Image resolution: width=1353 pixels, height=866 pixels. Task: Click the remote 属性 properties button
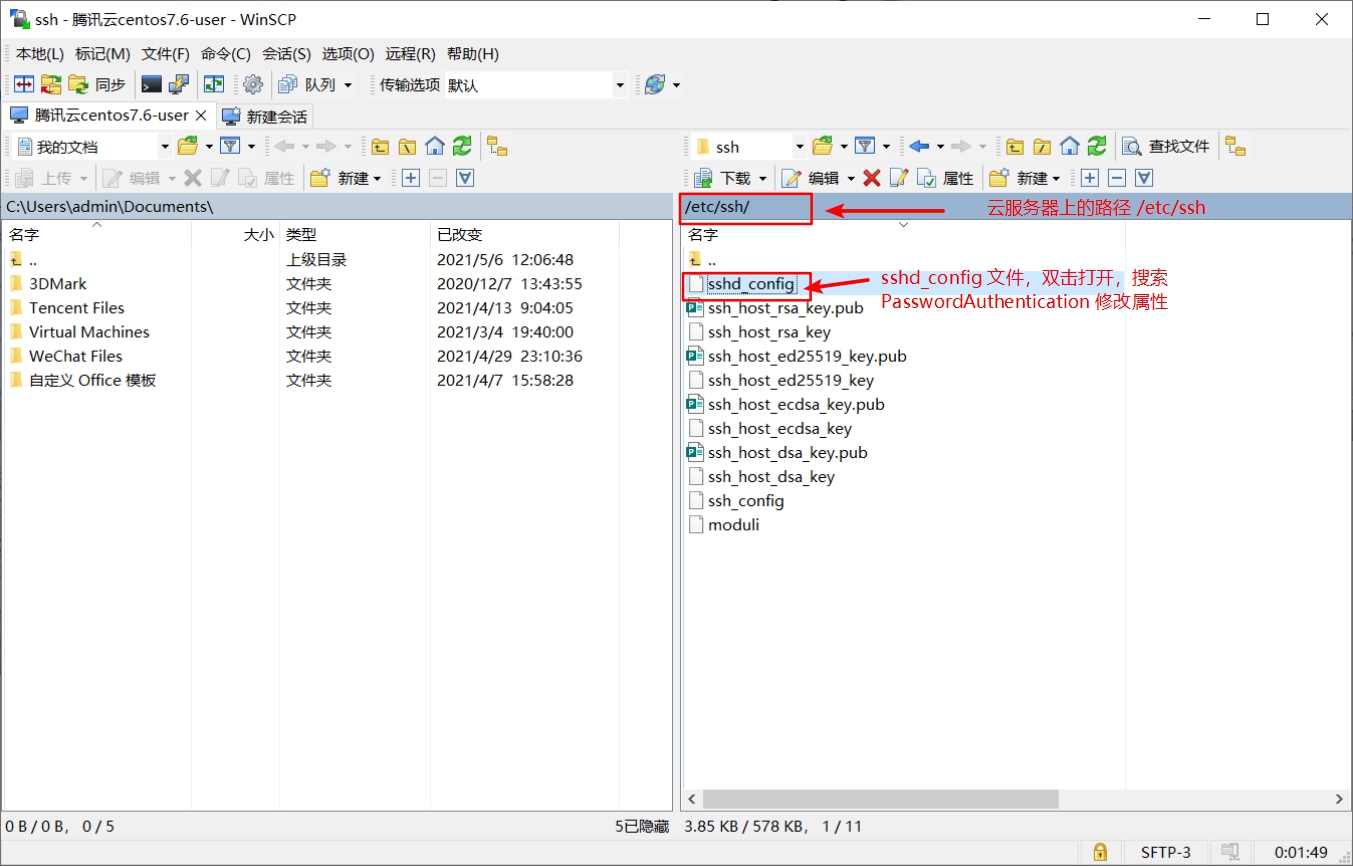coord(946,178)
